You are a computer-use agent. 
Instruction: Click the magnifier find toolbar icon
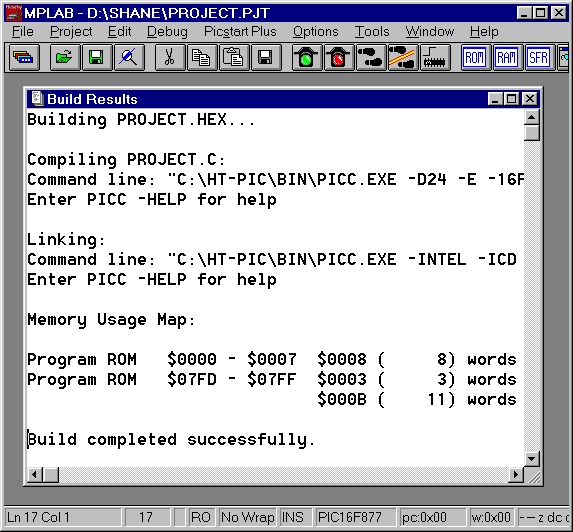tap(129, 57)
